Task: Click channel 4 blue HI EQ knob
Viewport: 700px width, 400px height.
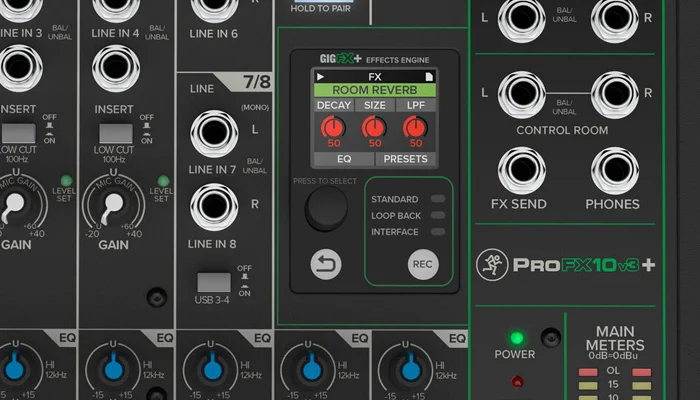Action: click(113, 370)
